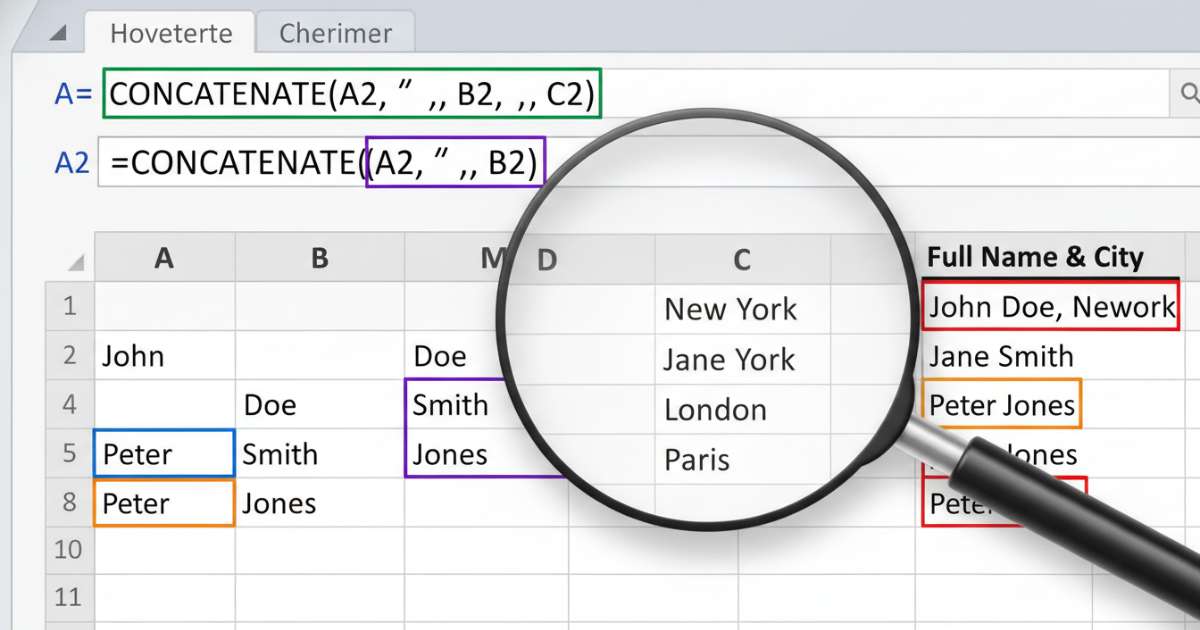The height and width of the screenshot is (630, 1200).
Task: Click the search magnifier icon beside formula bar
Action: coord(1189,93)
